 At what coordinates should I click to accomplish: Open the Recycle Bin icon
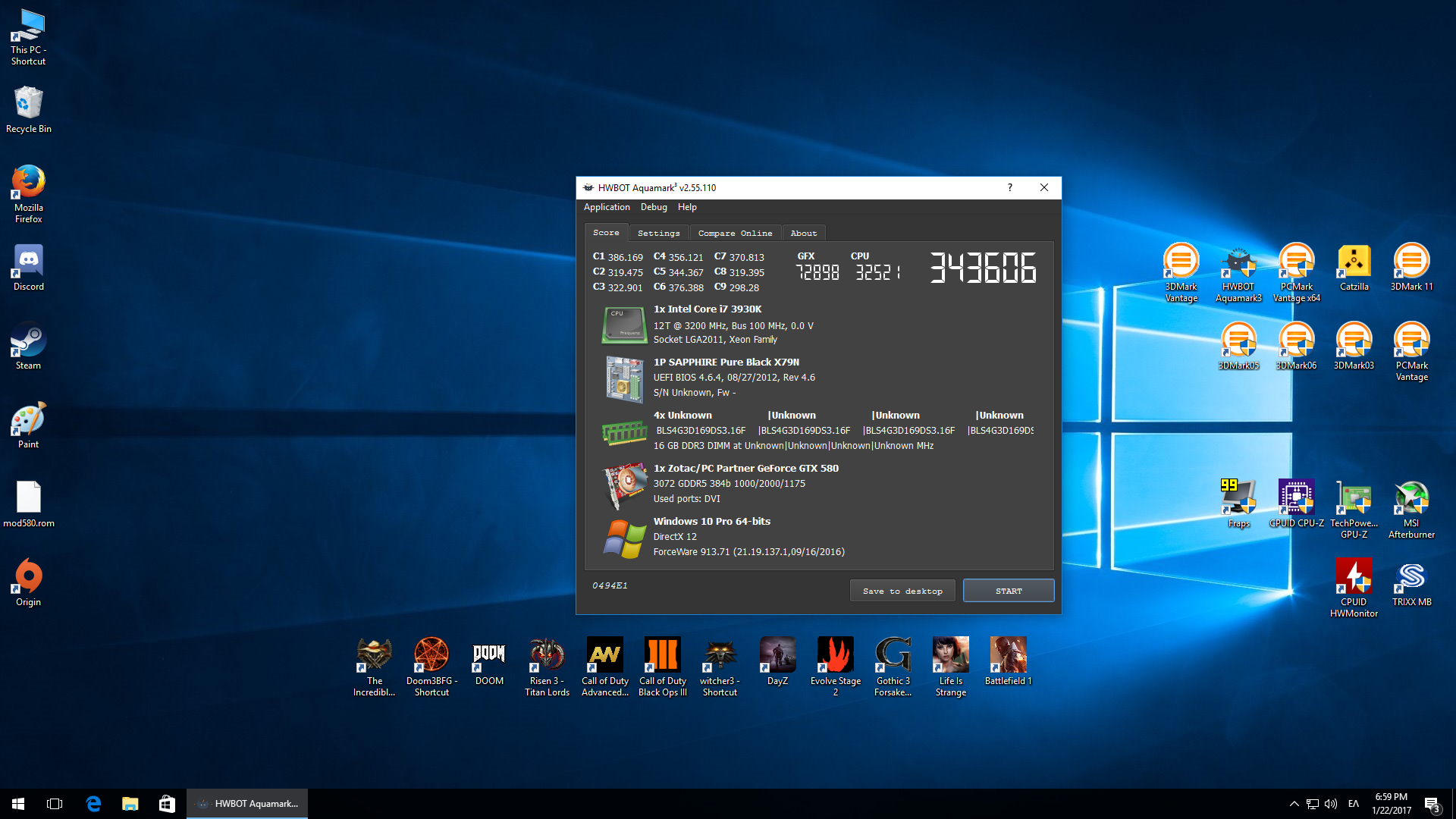click(x=28, y=110)
